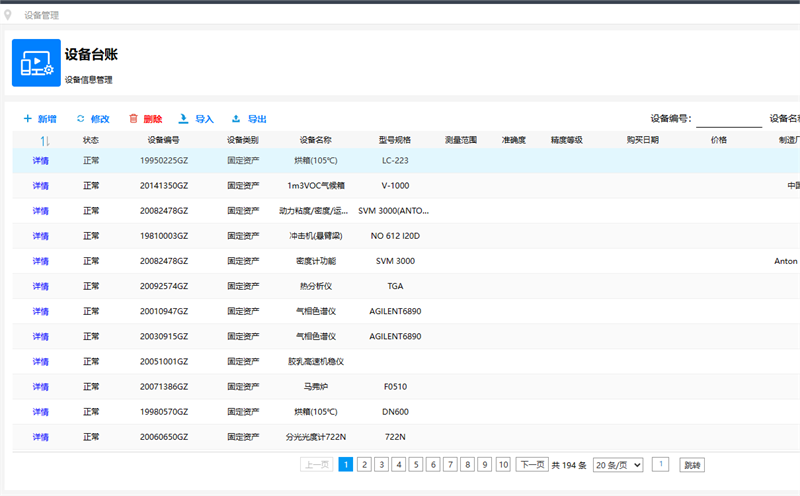Click the location pin icon in breadcrumb
Screen dimensions: 800x496
tap(9, 15)
